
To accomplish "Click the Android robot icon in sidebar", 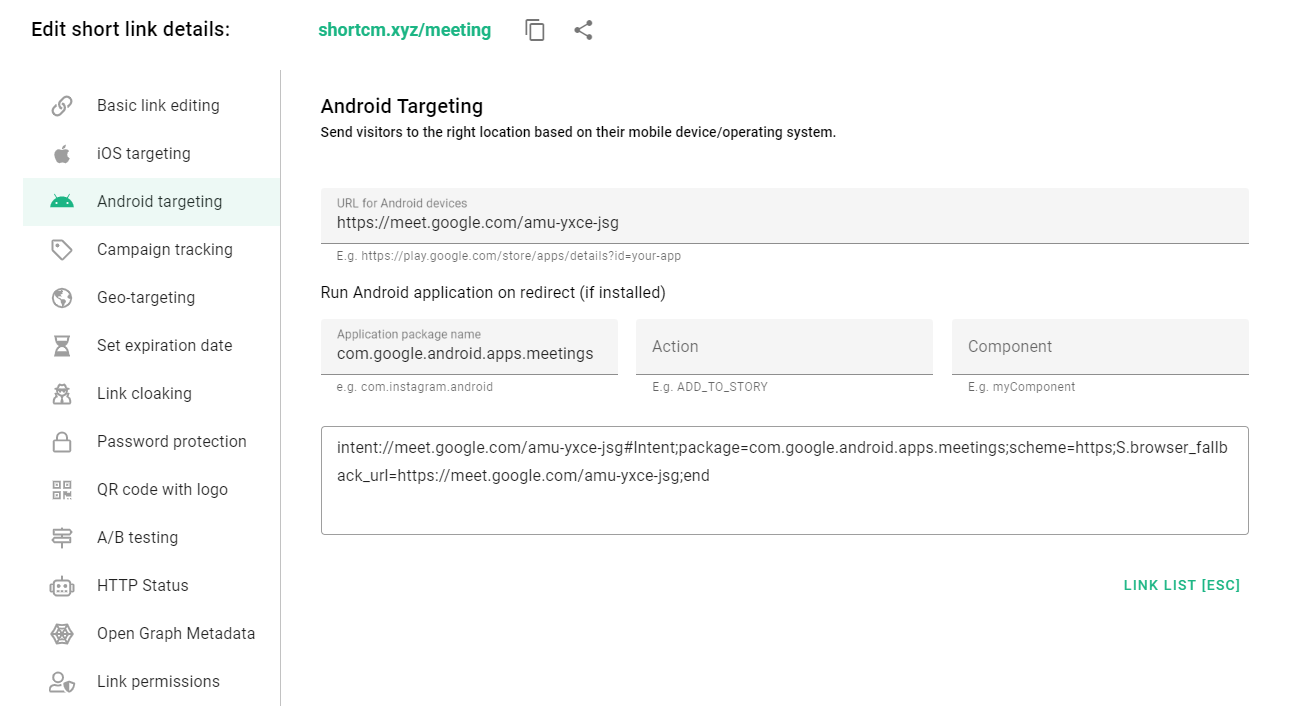I will click(61, 201).
